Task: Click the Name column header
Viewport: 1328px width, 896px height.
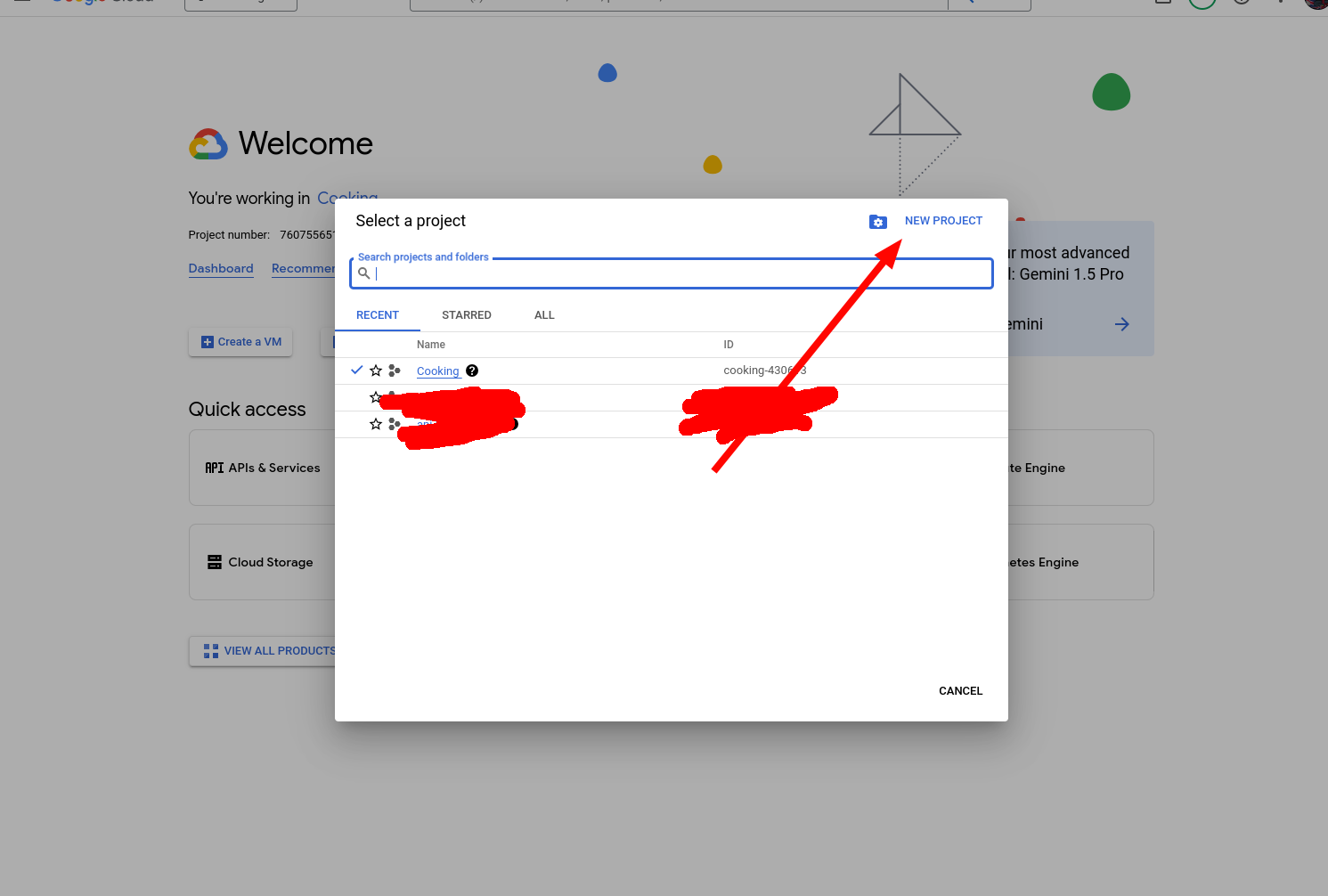Action: coord(431,345)
